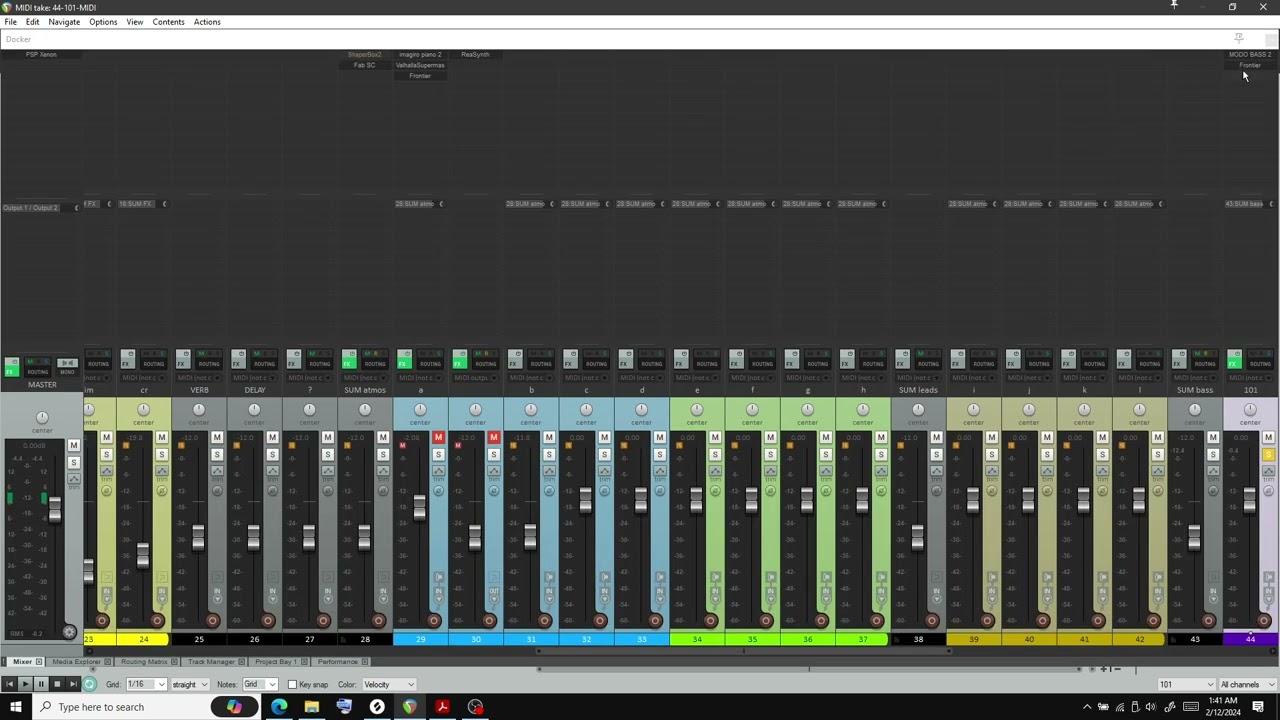Open ROUTING on track h
The width and height of the screenshot is (1280, 720).
click(873, 359)
